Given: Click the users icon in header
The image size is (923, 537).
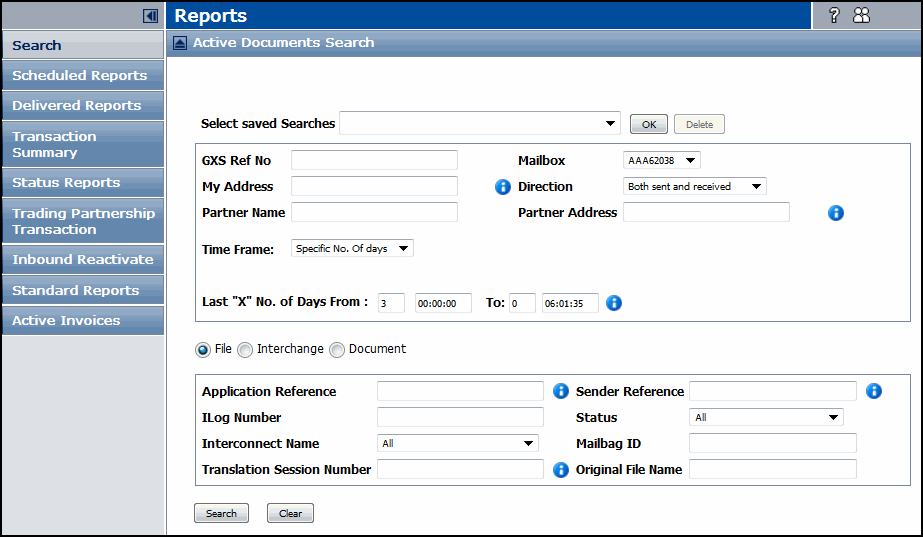Looking at the screenshot, I should 861,15.
